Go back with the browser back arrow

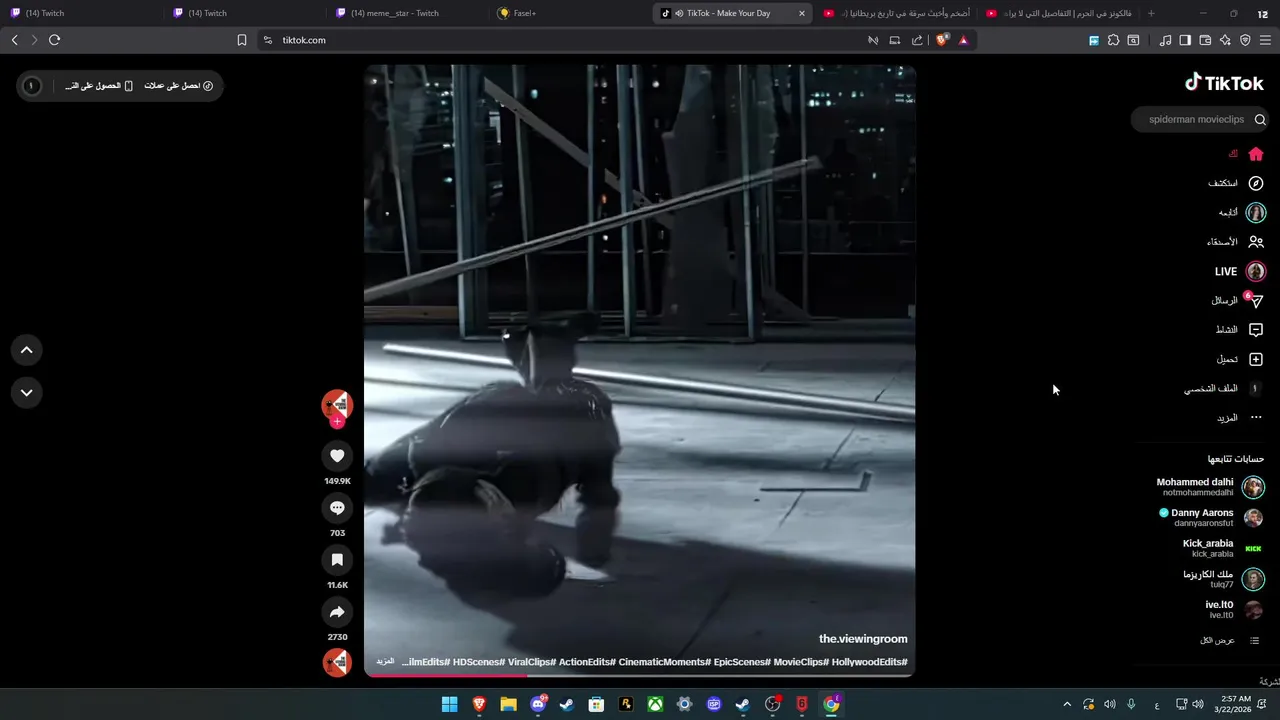14,40
